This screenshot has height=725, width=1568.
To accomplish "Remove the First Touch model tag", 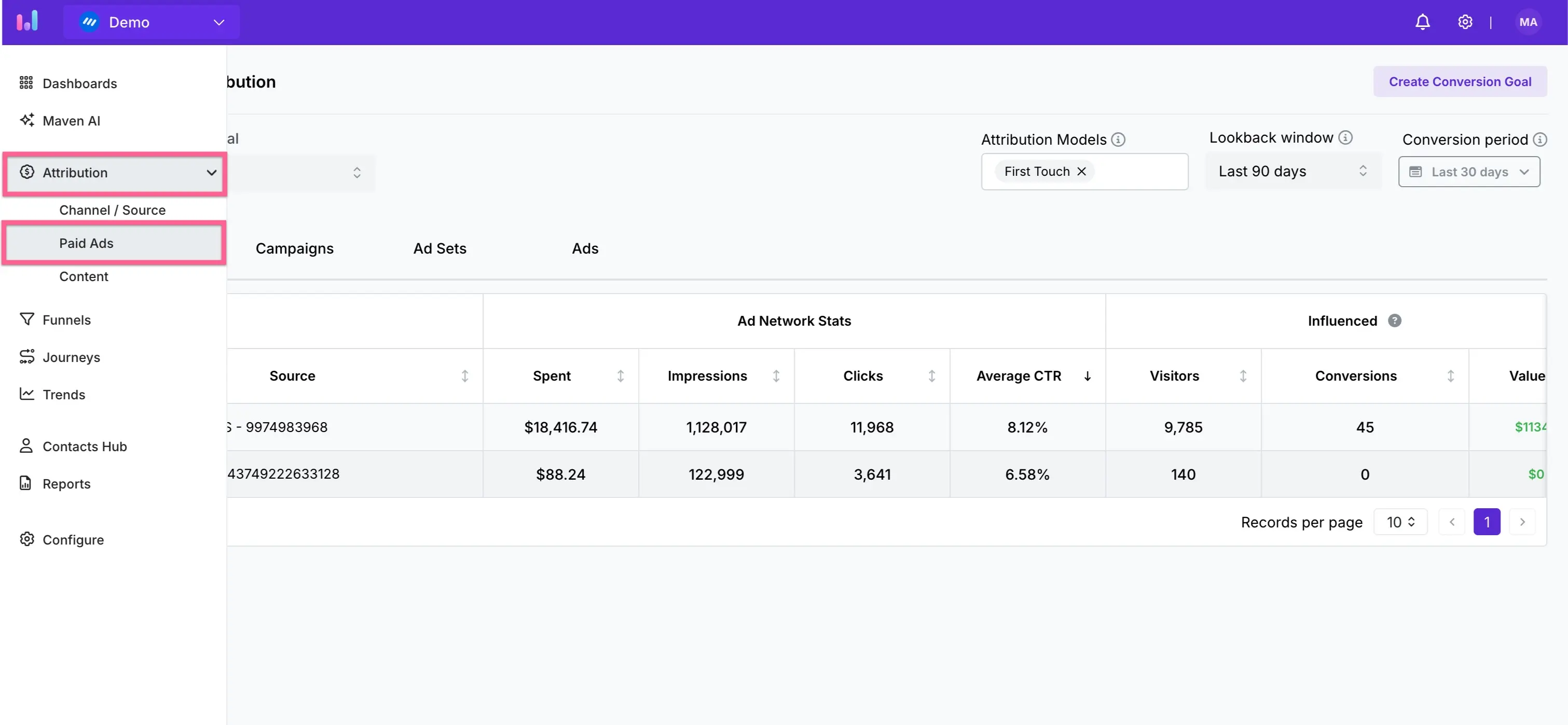I will 1081,172.
